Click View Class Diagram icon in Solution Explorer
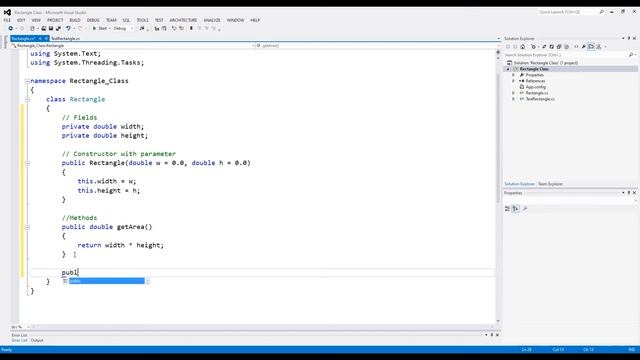This screenshot has height=360, width=640. [599, 47]
